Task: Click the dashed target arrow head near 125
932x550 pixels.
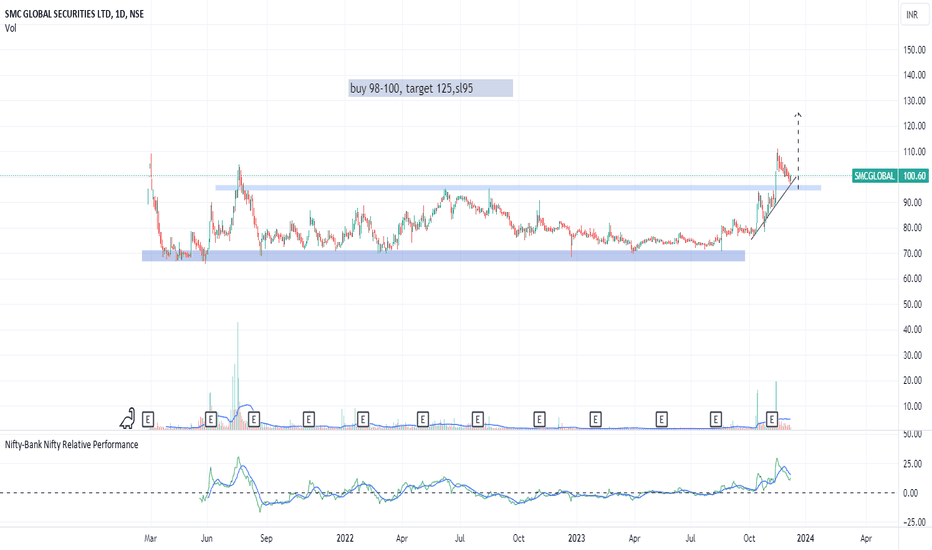Action: [798, 114]
